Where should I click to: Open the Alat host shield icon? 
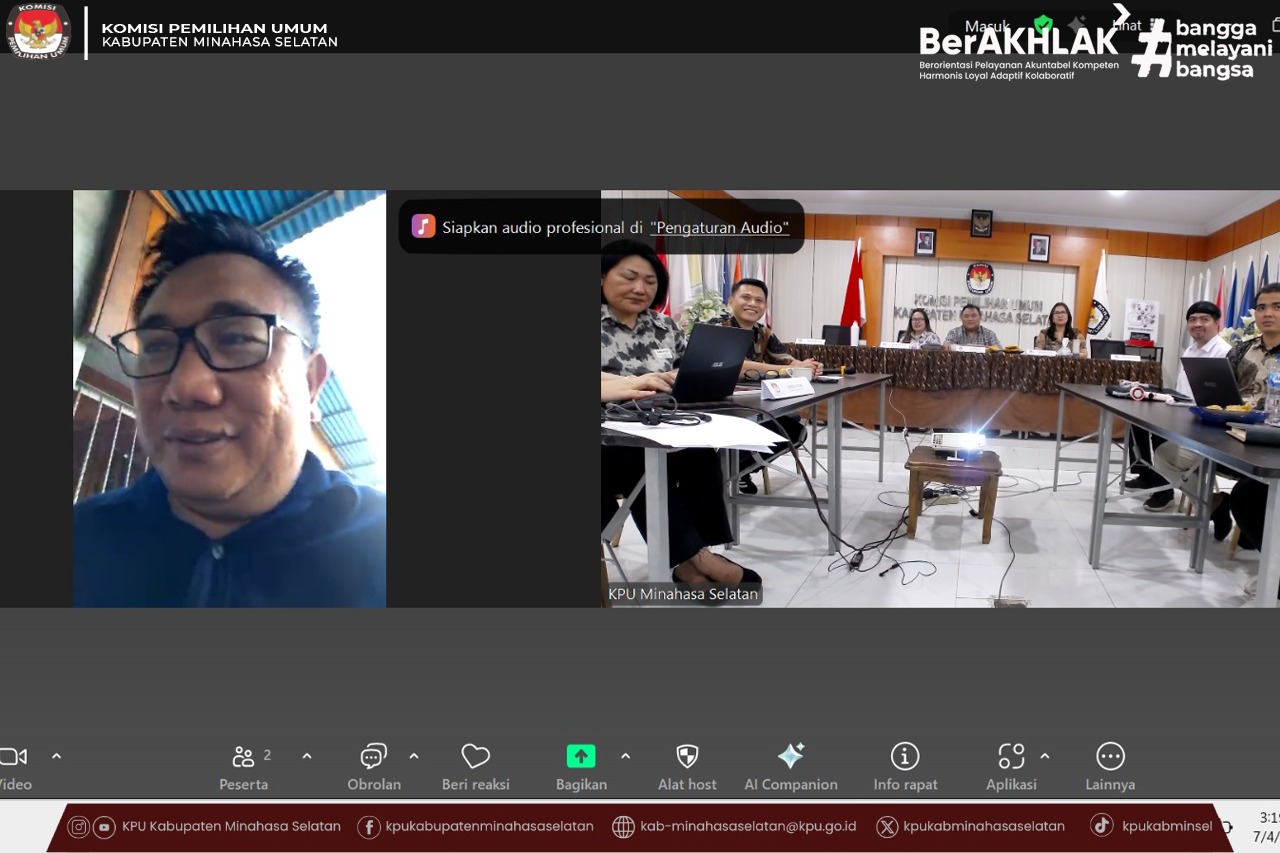coord(687,757)
